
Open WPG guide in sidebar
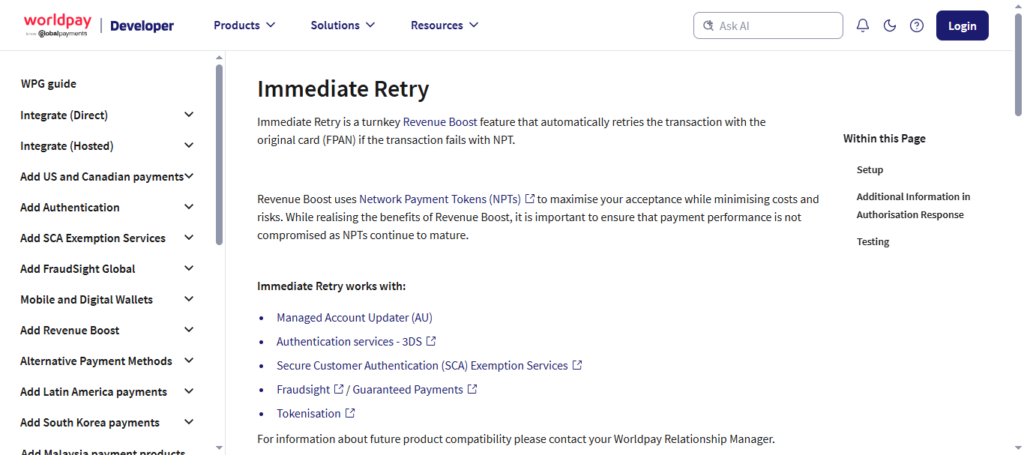48,84
